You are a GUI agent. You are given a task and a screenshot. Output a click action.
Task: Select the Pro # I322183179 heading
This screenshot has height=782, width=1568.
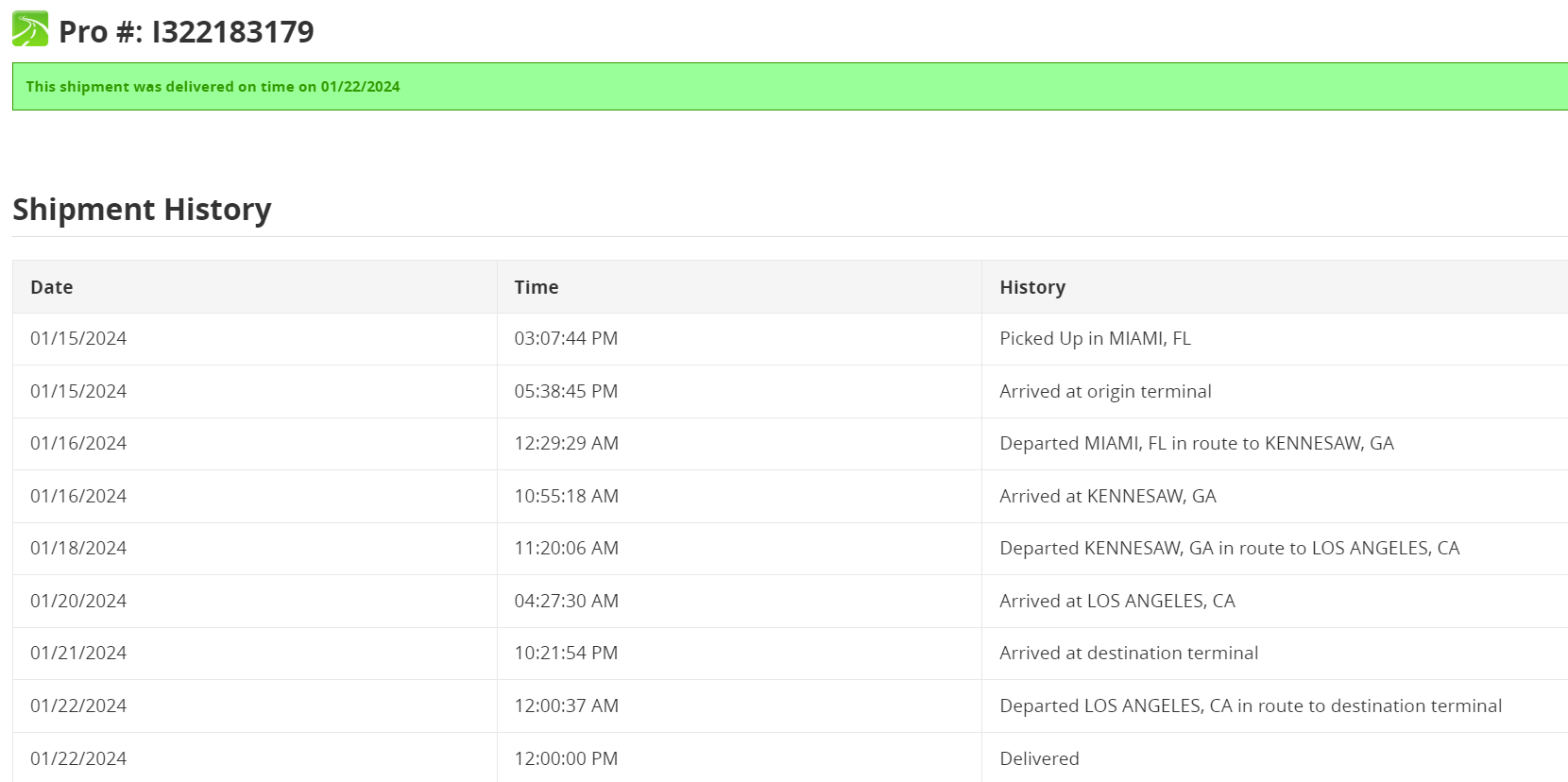pyautogui.click(x=186, y=32)
